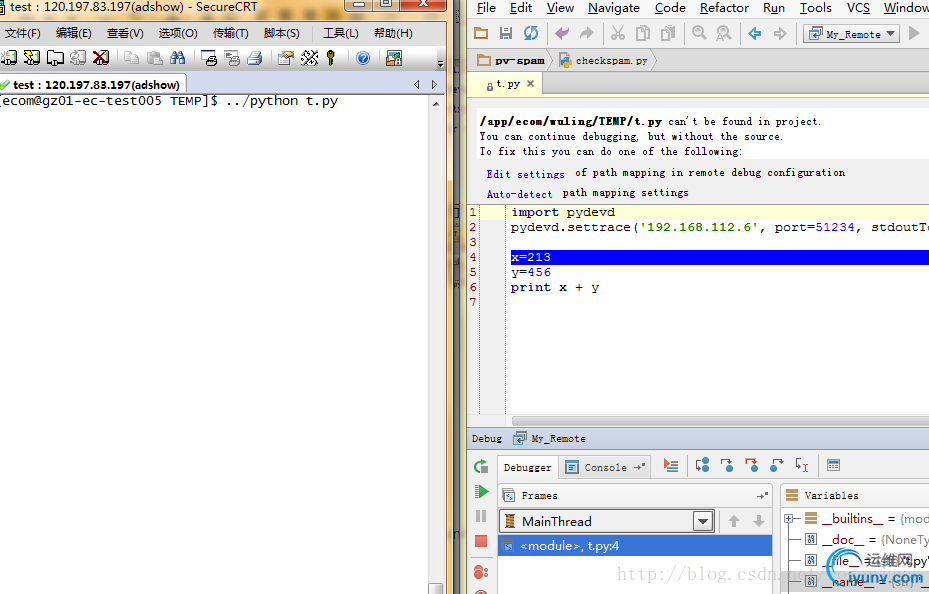Click SecureCRT Keymap Editor icon

pyautogui.click(x=309, y=57)
